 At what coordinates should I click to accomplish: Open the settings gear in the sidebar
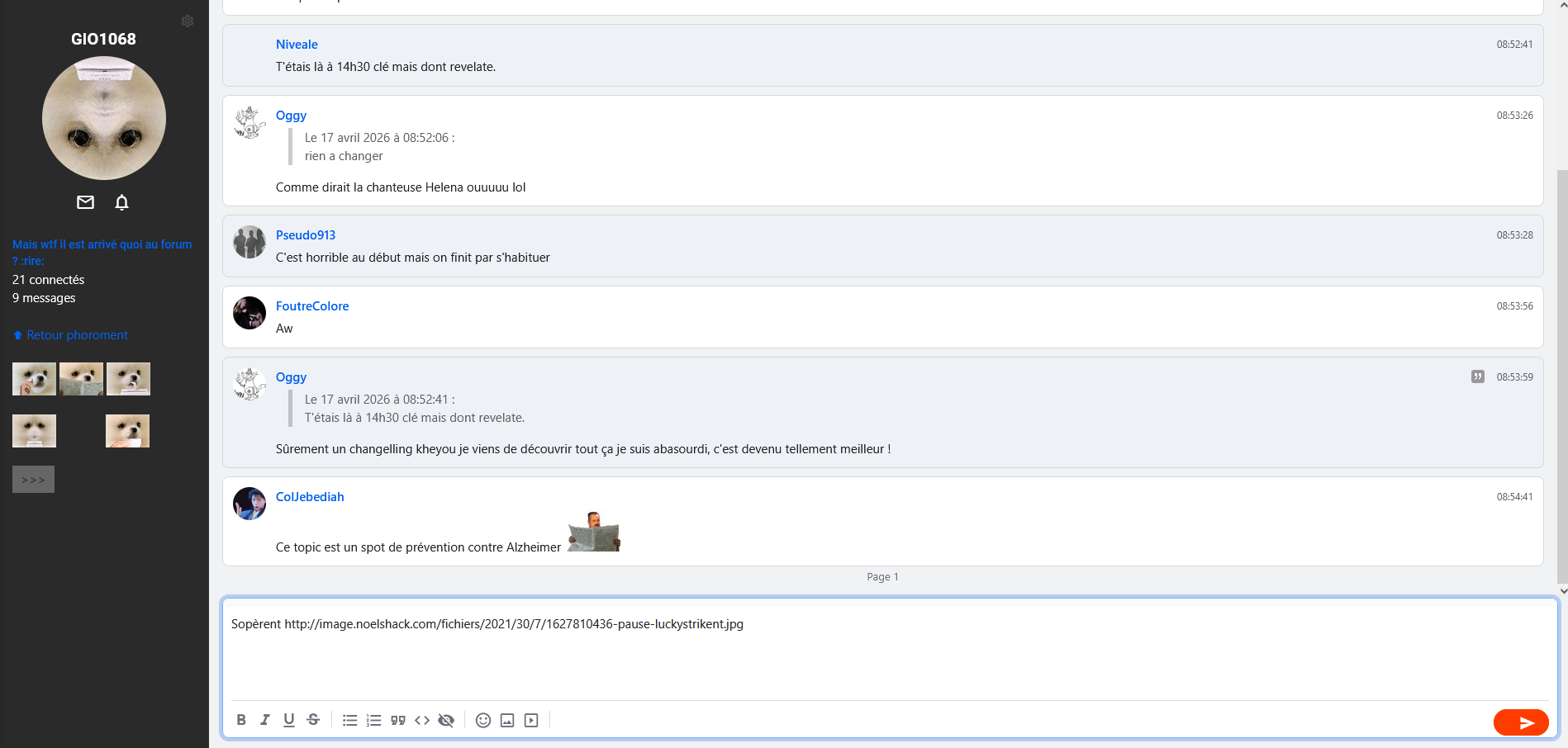coord(188,21)
